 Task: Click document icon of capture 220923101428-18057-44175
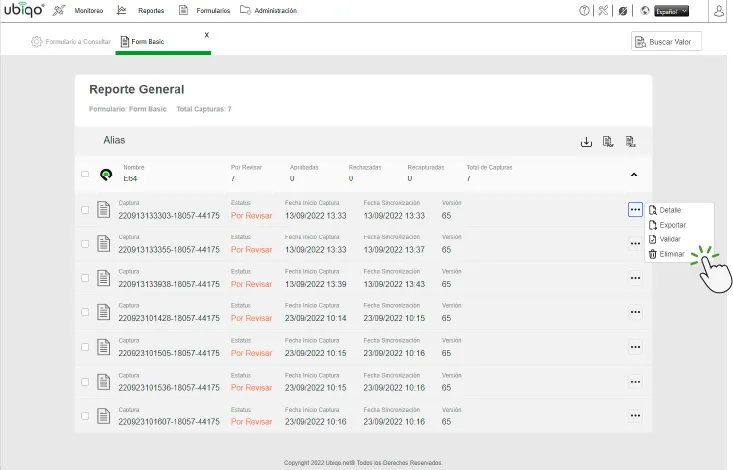coord(104,312)
